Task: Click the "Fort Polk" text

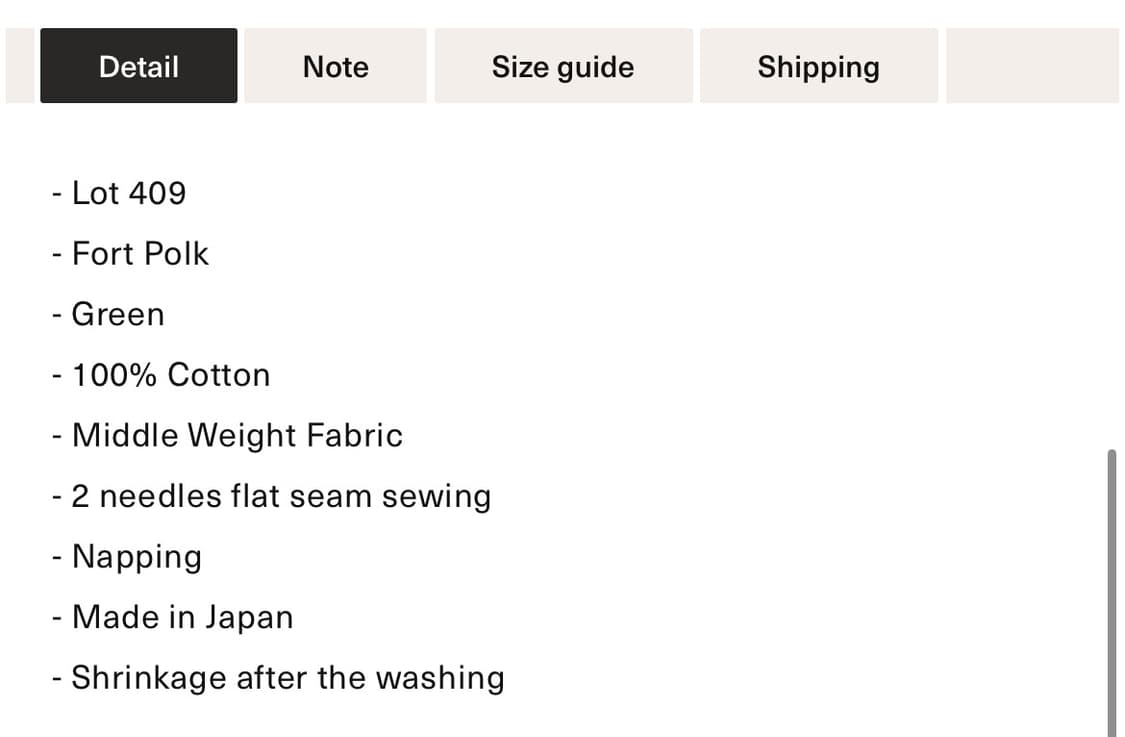Action: pyautogui.click(x=140, y=254)
